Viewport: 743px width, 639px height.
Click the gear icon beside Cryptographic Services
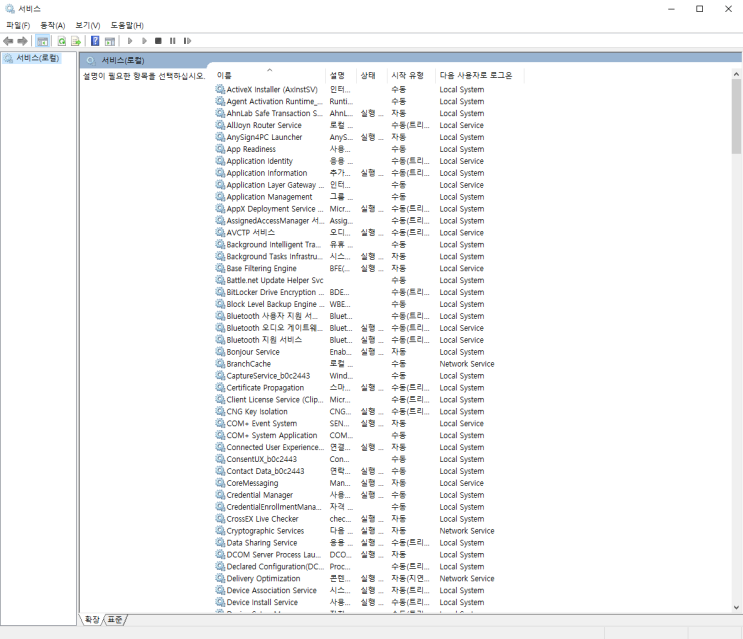click(220, 531)
